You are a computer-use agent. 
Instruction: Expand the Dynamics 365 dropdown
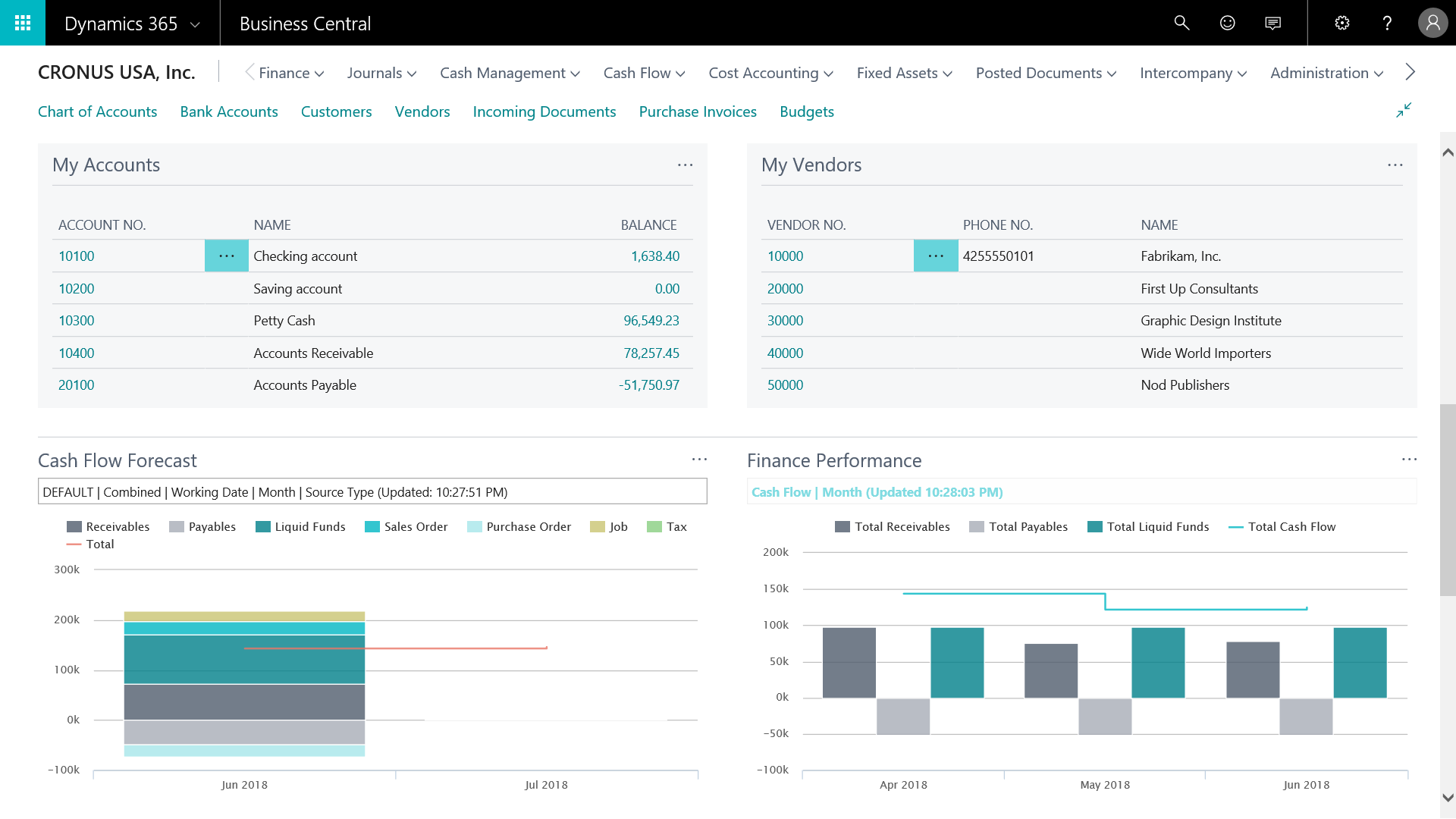195,24
